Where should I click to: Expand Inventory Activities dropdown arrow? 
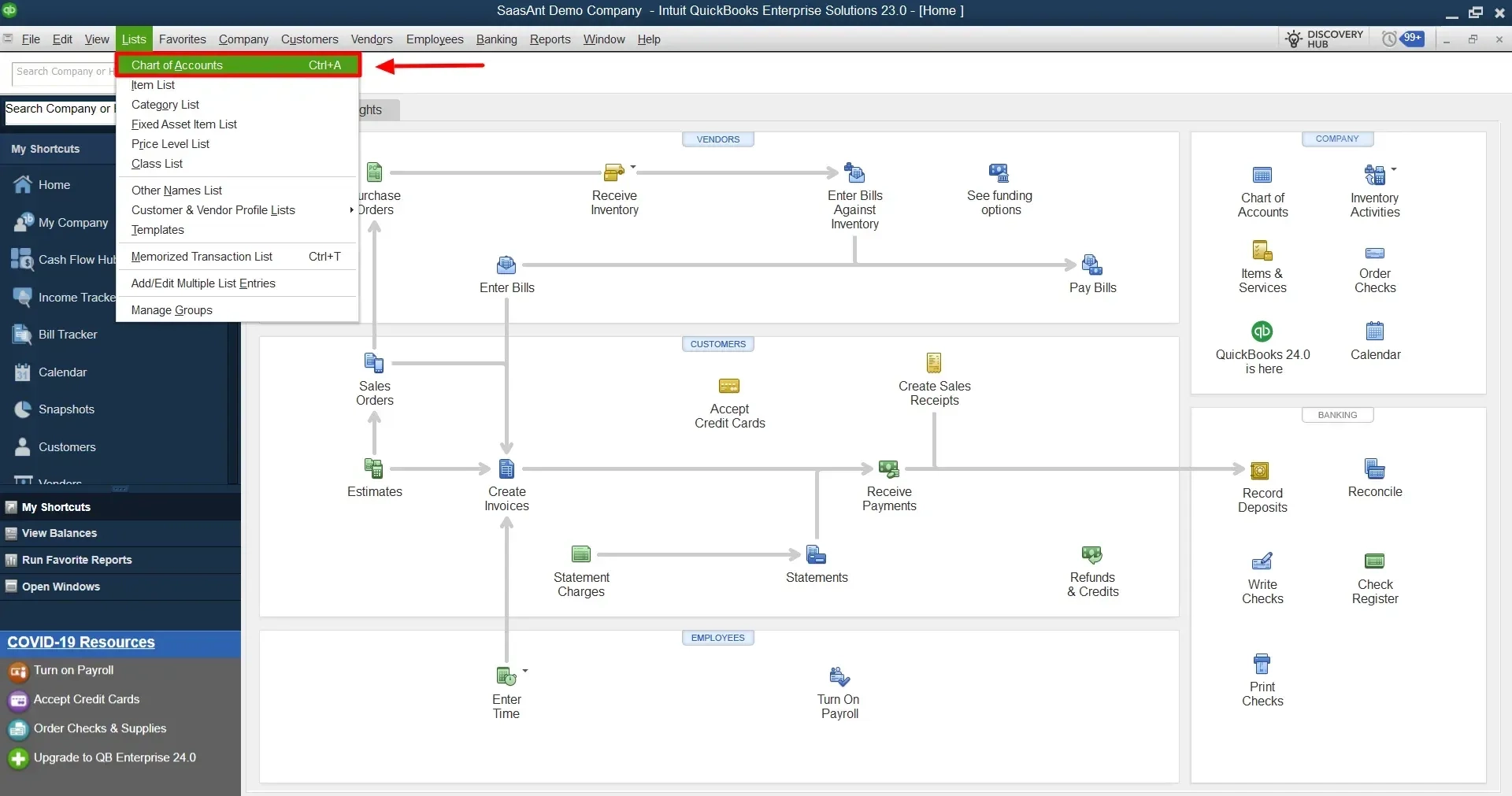pyautogui.click(x=1394, y=169)
